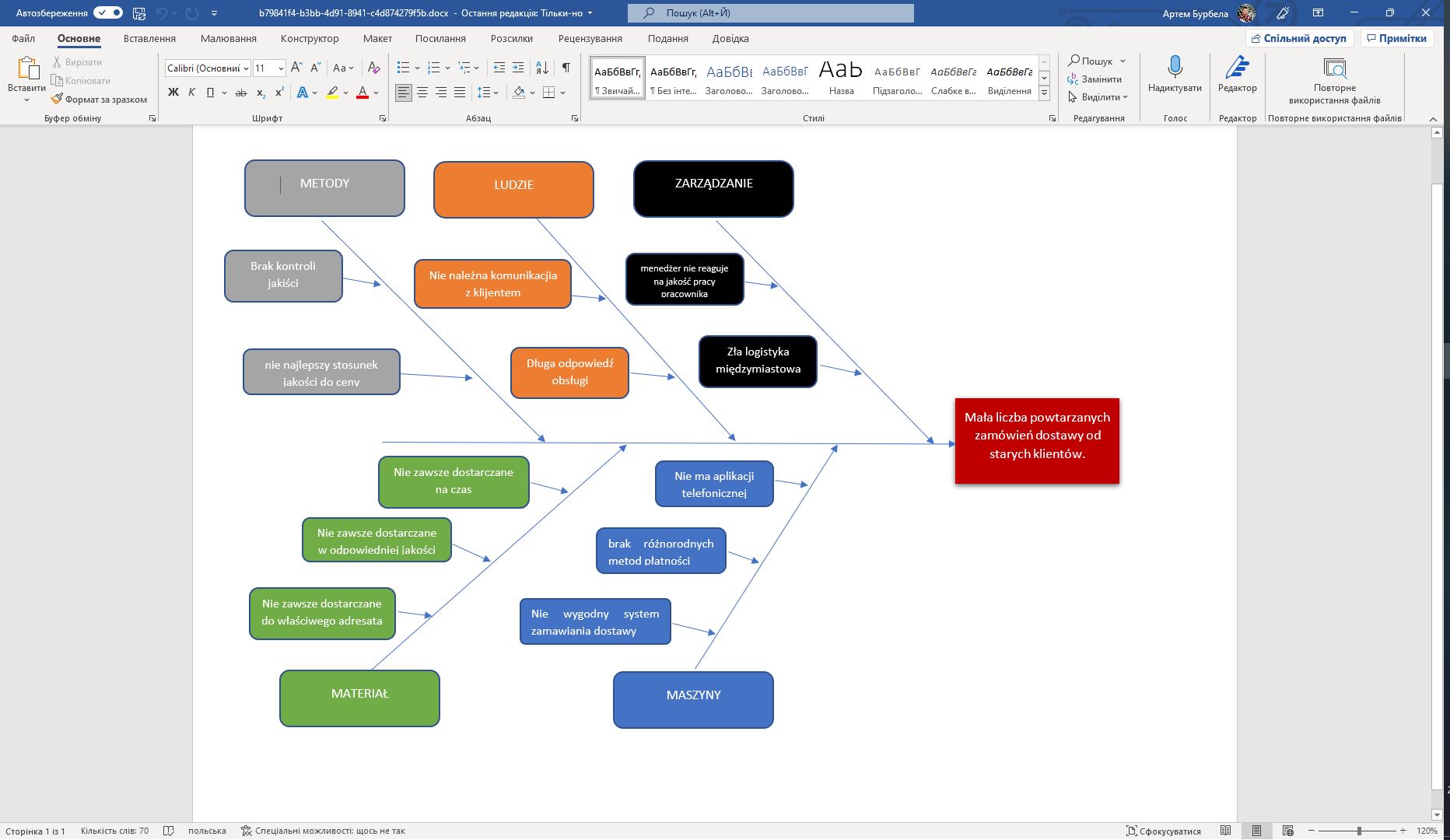Screen dimensions: 1450x840
Task: Switch to the Рецензування tab
Action: [590, 38]
